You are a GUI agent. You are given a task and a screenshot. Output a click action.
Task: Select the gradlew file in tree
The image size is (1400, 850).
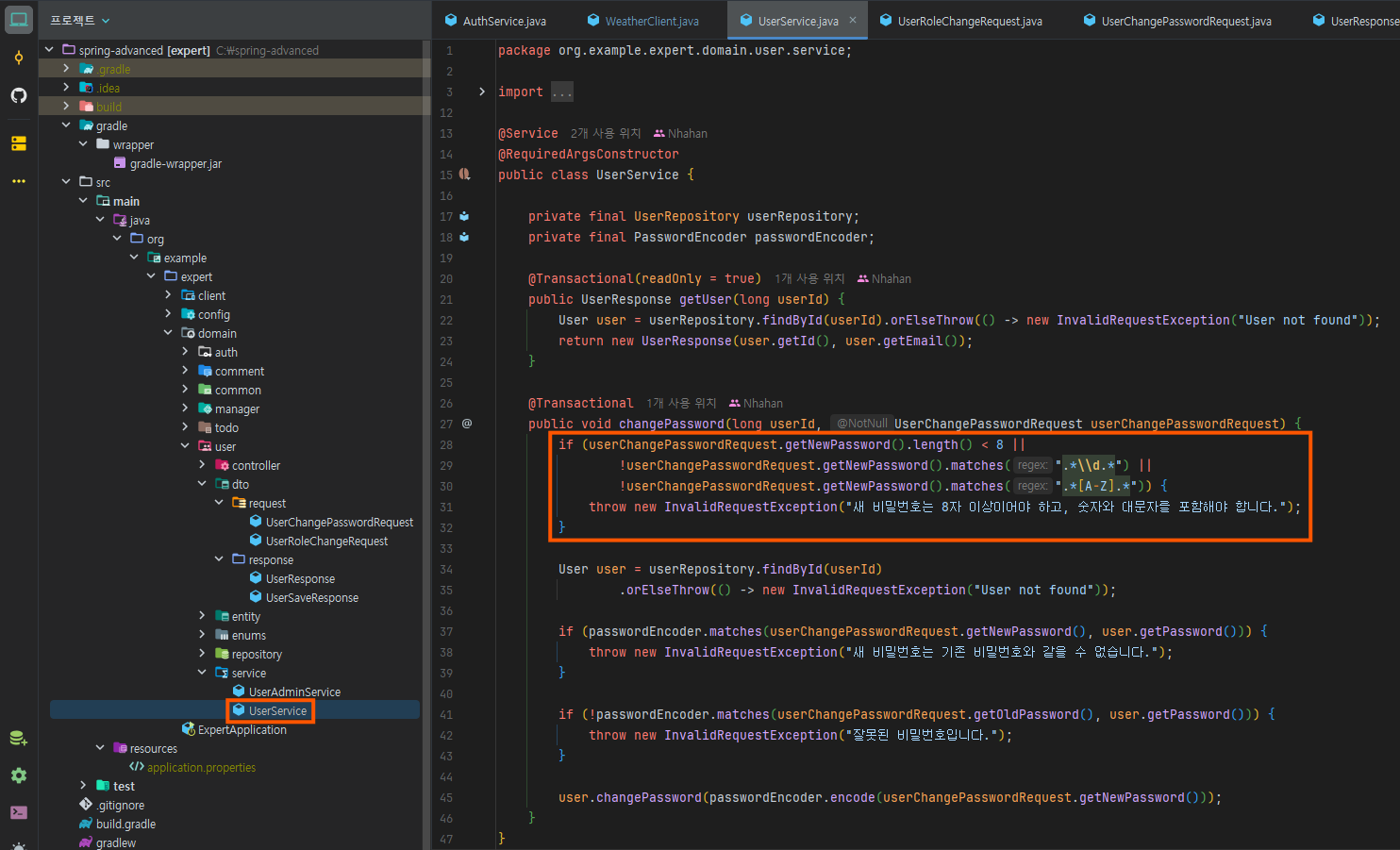coord(115,842)
